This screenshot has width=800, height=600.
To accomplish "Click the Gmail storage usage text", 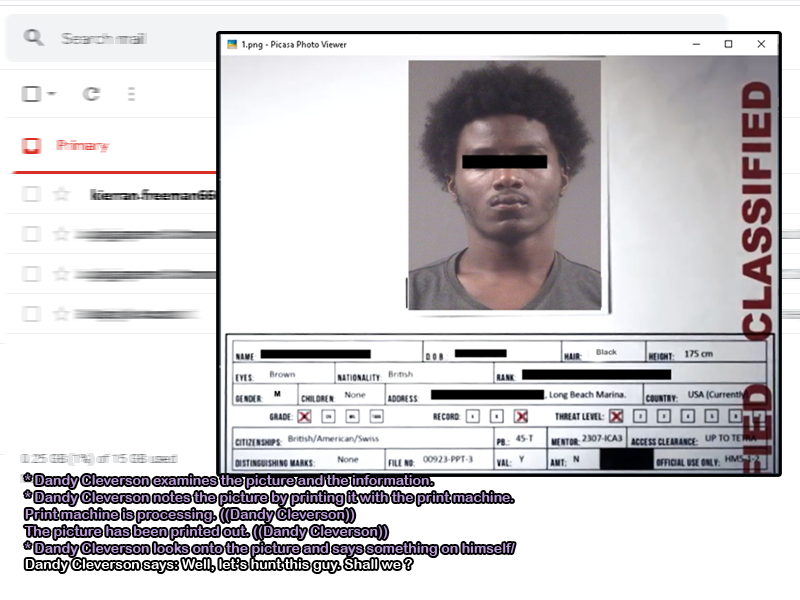I will [x=99, y=459].
